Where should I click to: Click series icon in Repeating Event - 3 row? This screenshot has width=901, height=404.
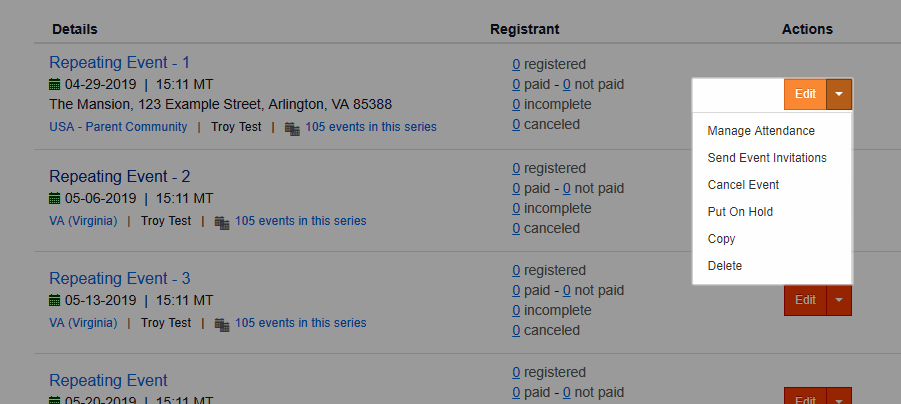point(222,325)
